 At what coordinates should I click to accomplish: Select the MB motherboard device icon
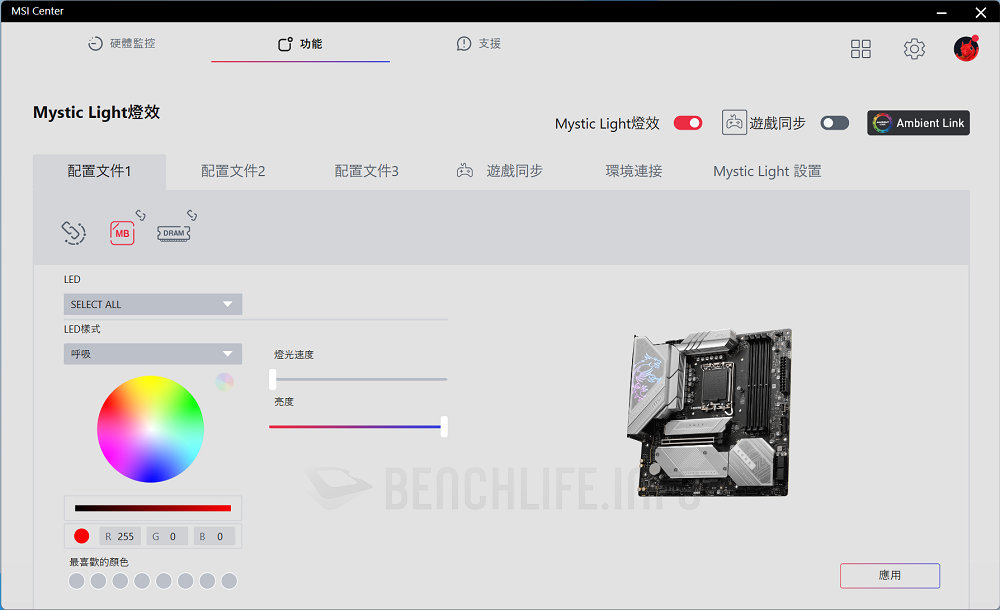tap(122, 233)
